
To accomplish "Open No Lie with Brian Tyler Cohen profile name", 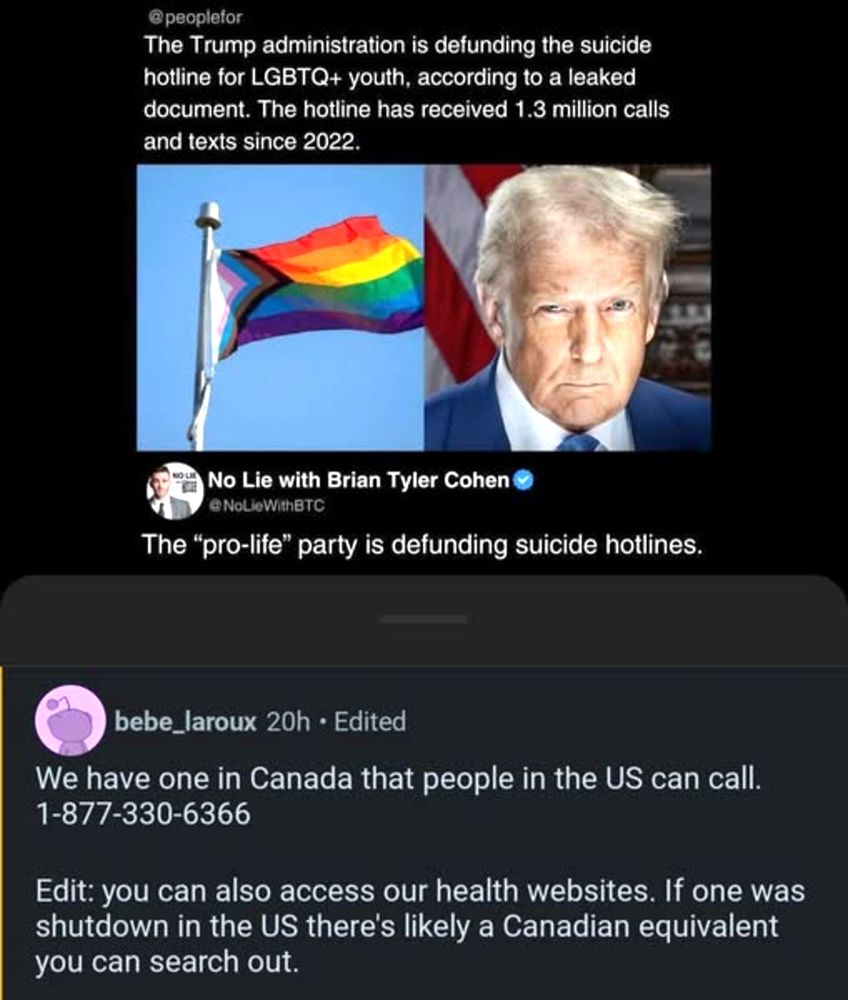I will 359,480.
